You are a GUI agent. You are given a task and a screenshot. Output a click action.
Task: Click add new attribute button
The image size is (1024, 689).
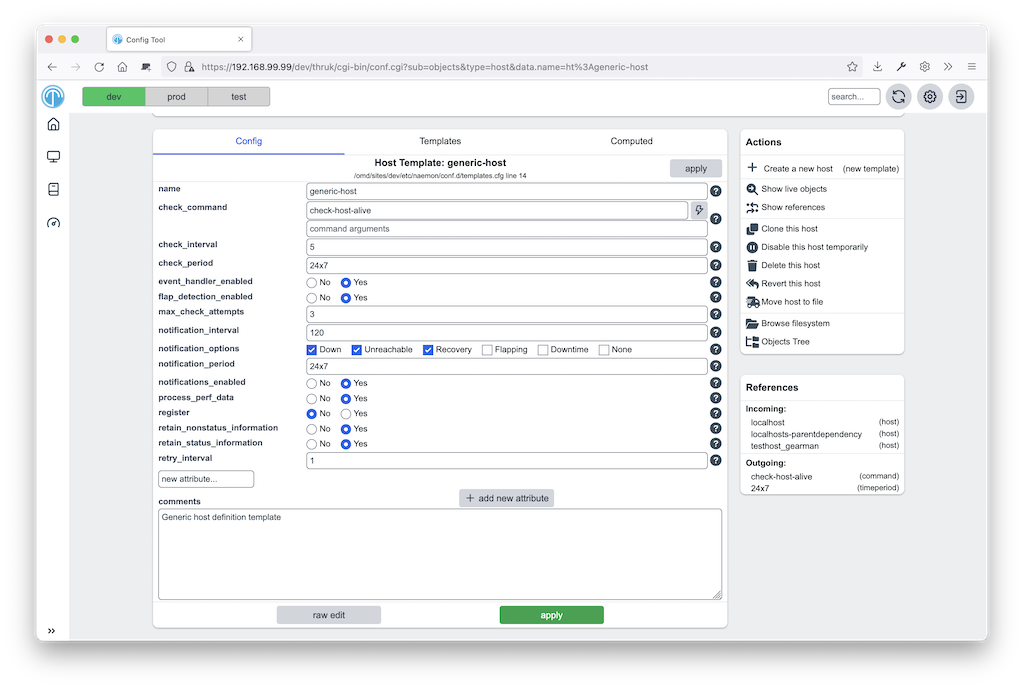[x=507, y=498]
